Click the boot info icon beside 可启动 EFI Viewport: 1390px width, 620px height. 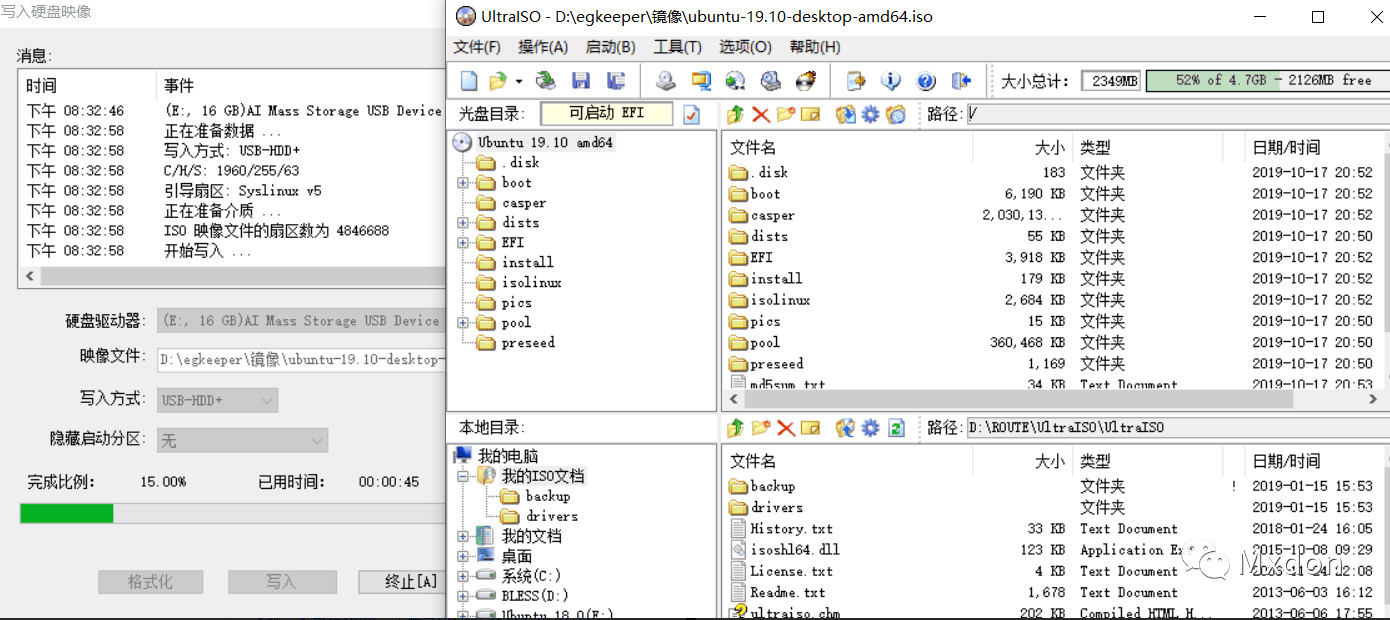click(x=692, y=115)
